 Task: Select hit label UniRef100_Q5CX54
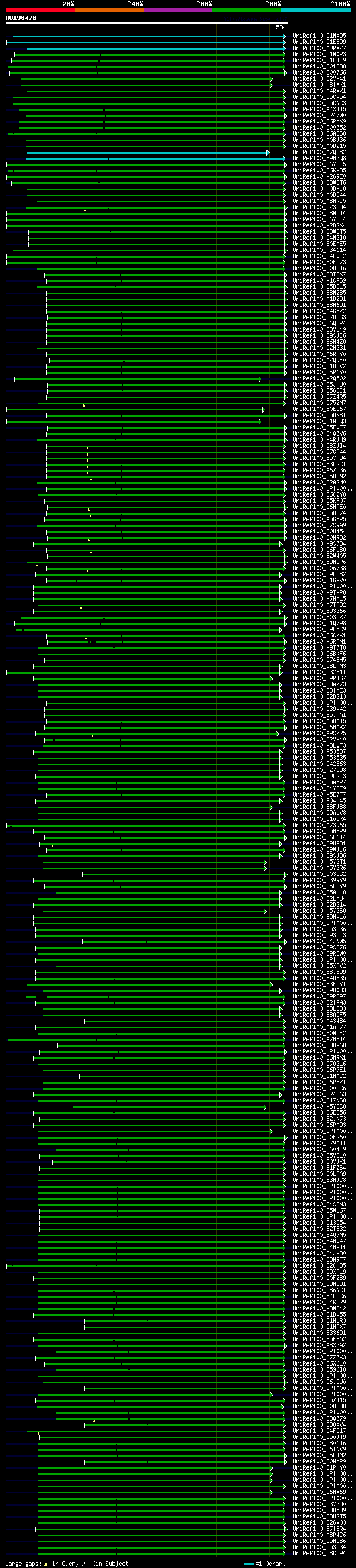pyautogui.click(x=319, y=97)
